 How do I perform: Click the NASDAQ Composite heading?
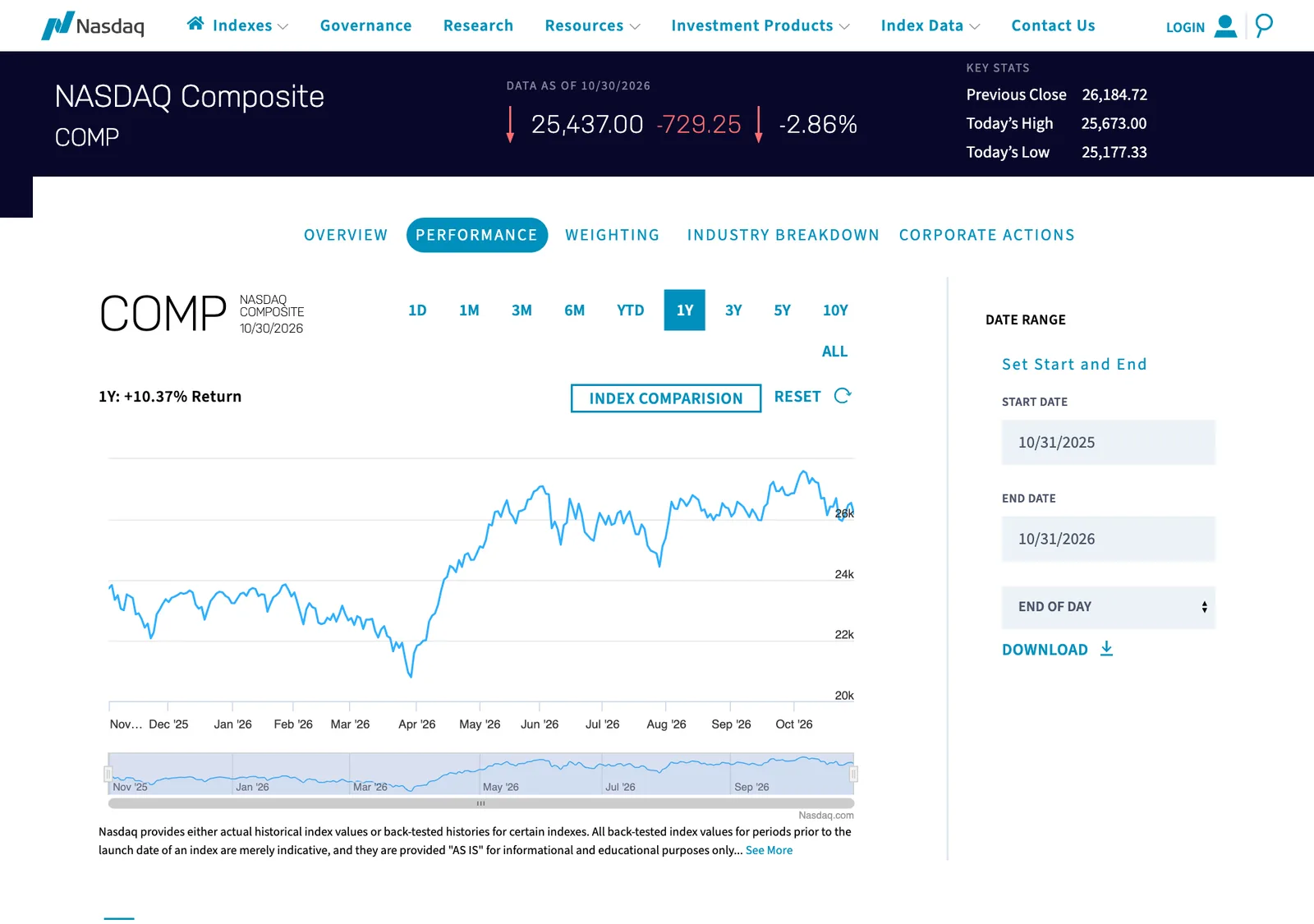coord(190,97)
